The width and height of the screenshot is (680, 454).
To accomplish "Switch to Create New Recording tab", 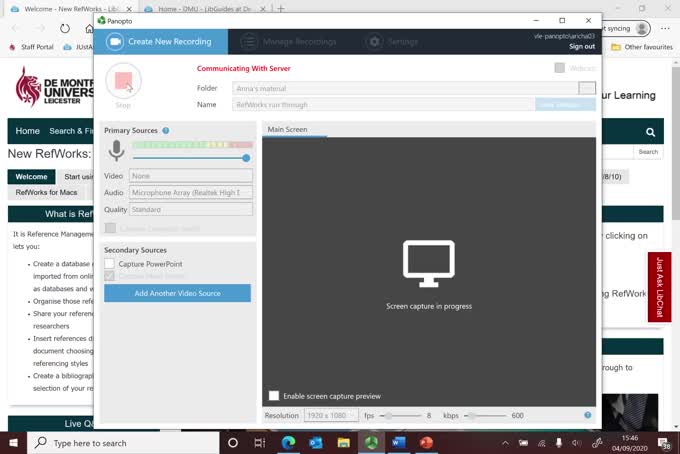I will tap(161, 42).
